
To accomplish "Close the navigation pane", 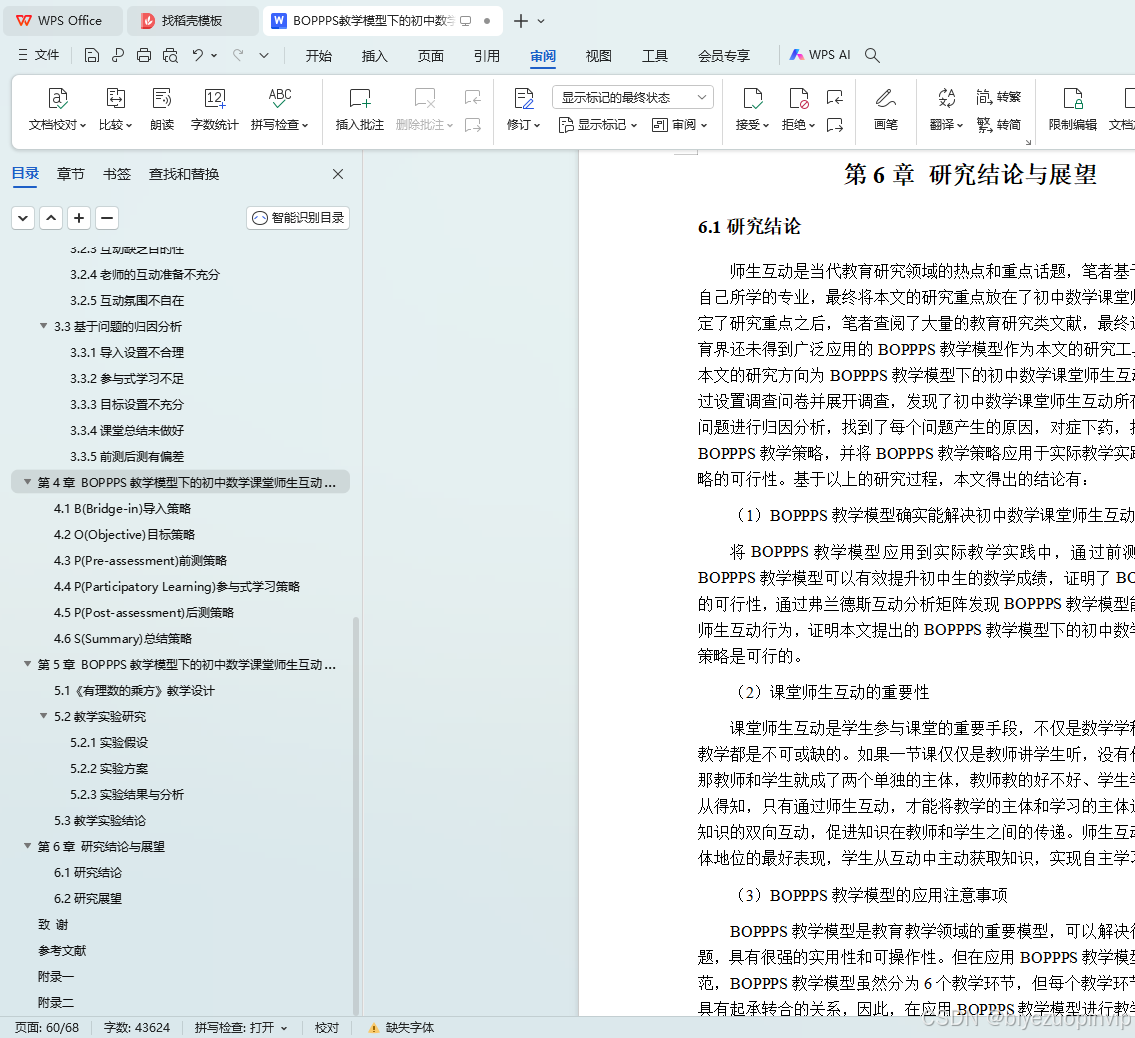I will coord(338,174).
